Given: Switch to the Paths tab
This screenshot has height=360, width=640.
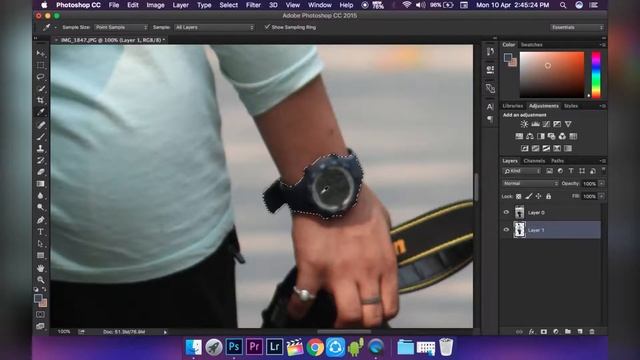Looking at the screenshot, I should click(557, 161).
